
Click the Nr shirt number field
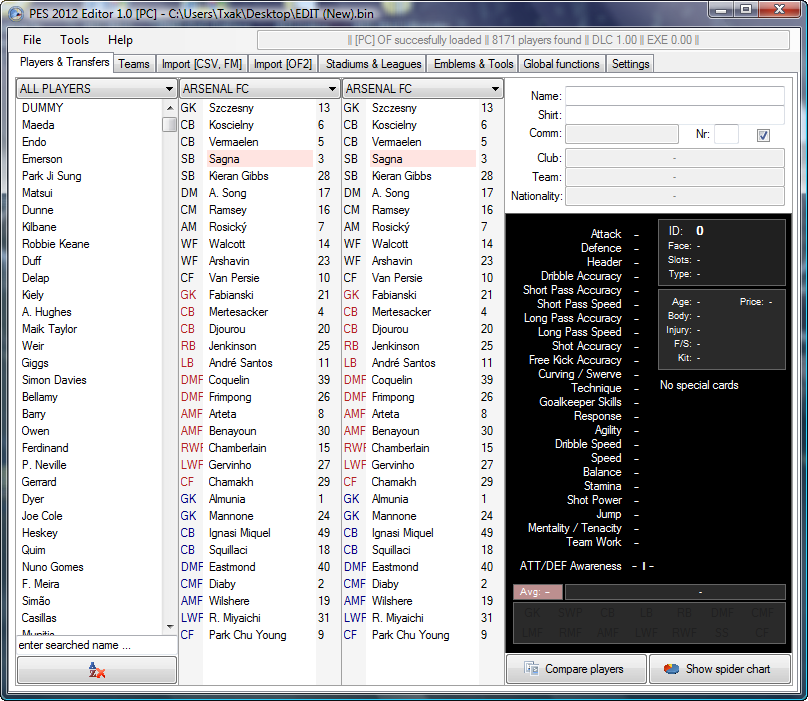pyautogui.click(x=726, y=134)
